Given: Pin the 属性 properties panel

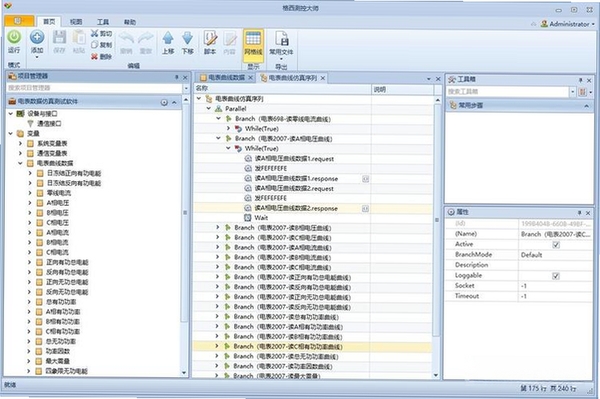Looking at the screenshot, I should pyautogui.click(x=579, y=213).
